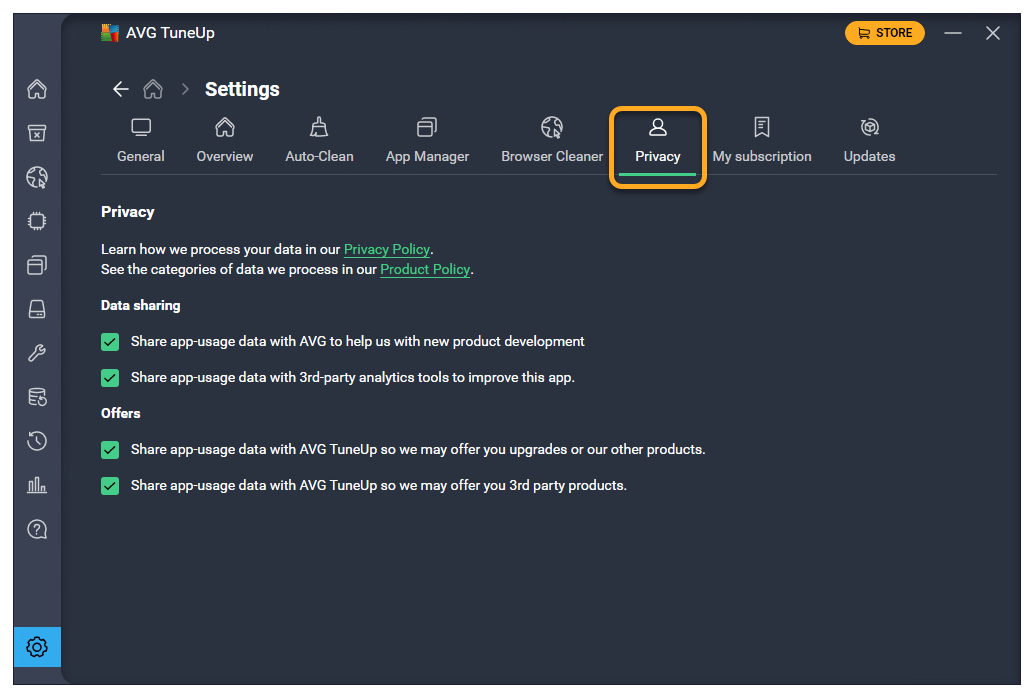Click the history clock sidebar icon
1033x697 pixels.
[37, 441]
